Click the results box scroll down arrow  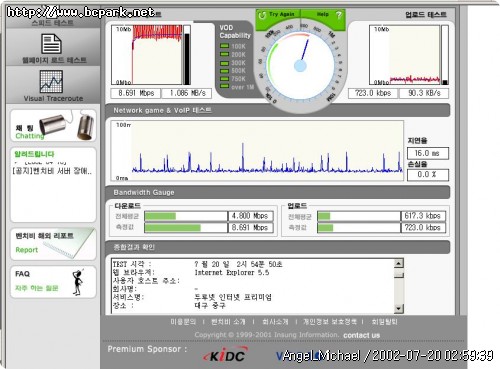399,309
